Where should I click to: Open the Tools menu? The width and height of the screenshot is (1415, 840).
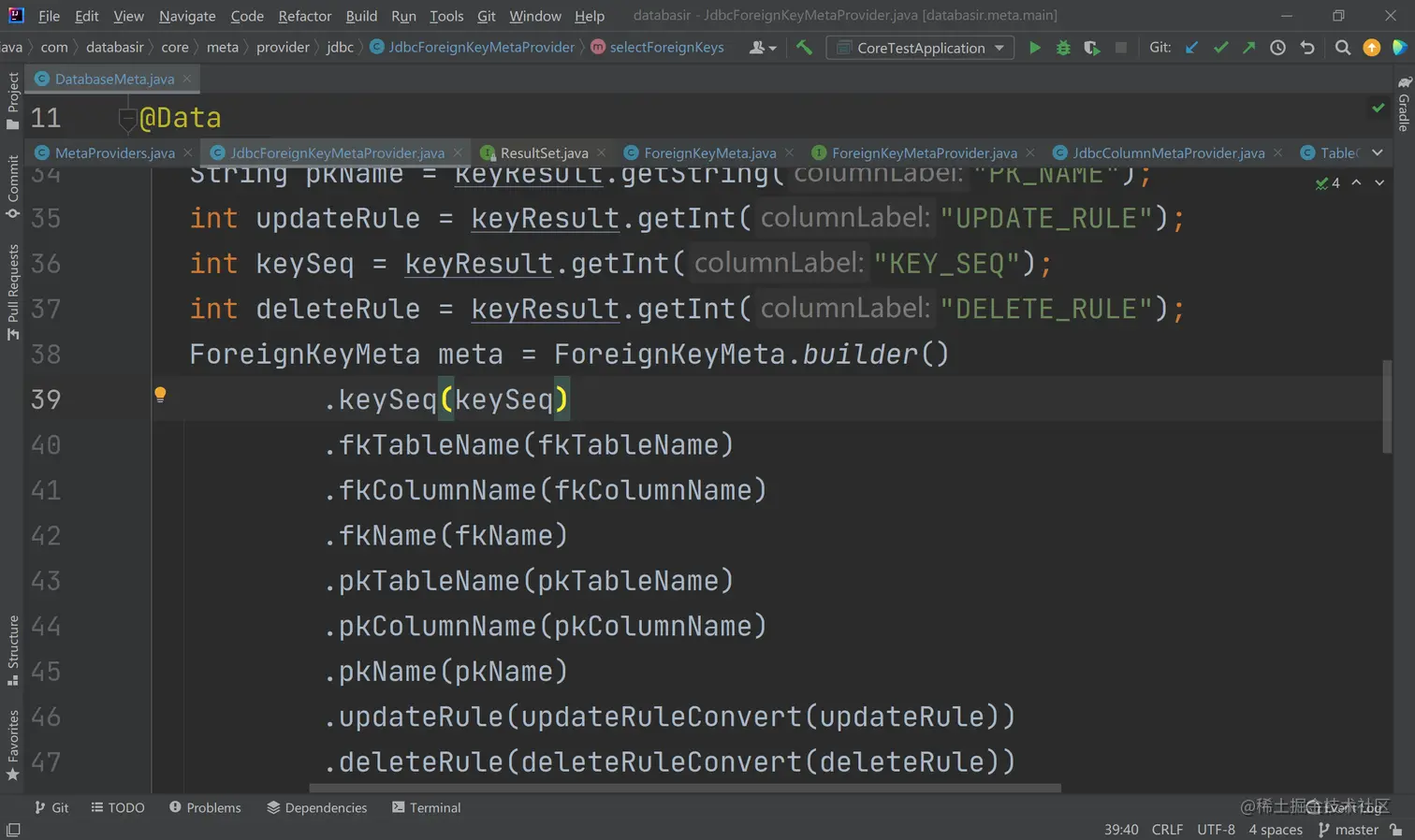point(446,16)
